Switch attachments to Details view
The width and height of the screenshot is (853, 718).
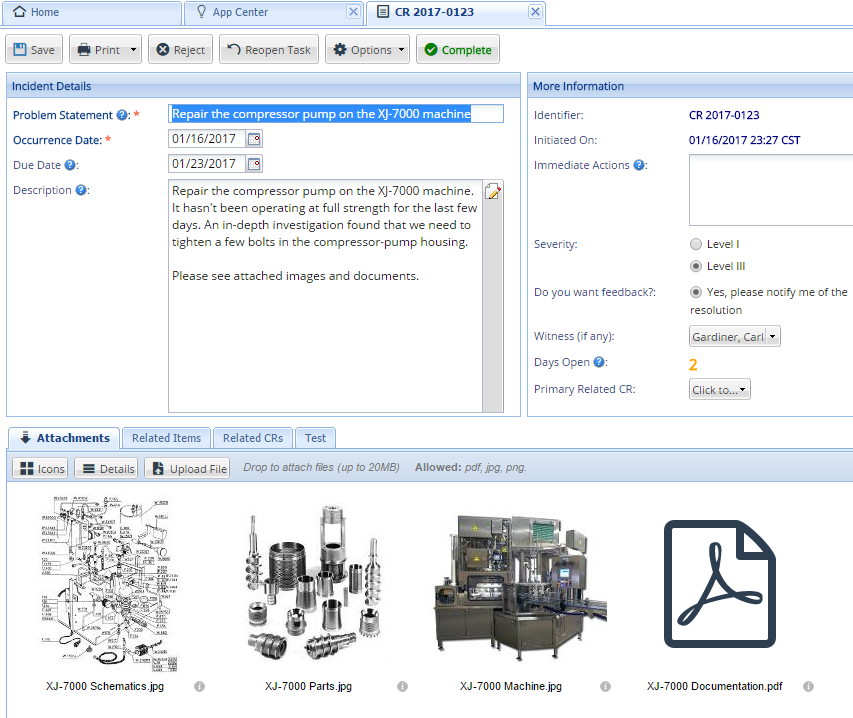click(107, 468)
